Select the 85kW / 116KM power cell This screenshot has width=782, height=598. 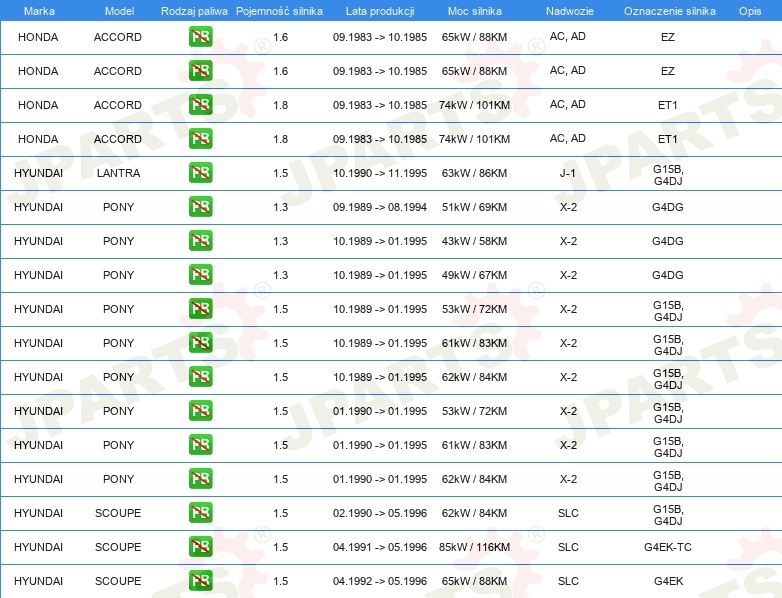[474, 547]
